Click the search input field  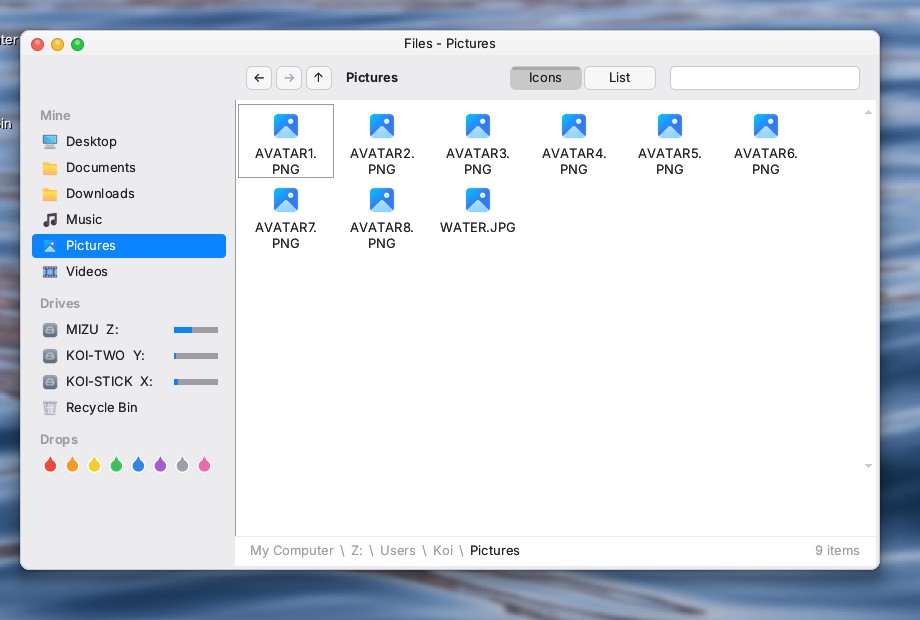[765, 78]
